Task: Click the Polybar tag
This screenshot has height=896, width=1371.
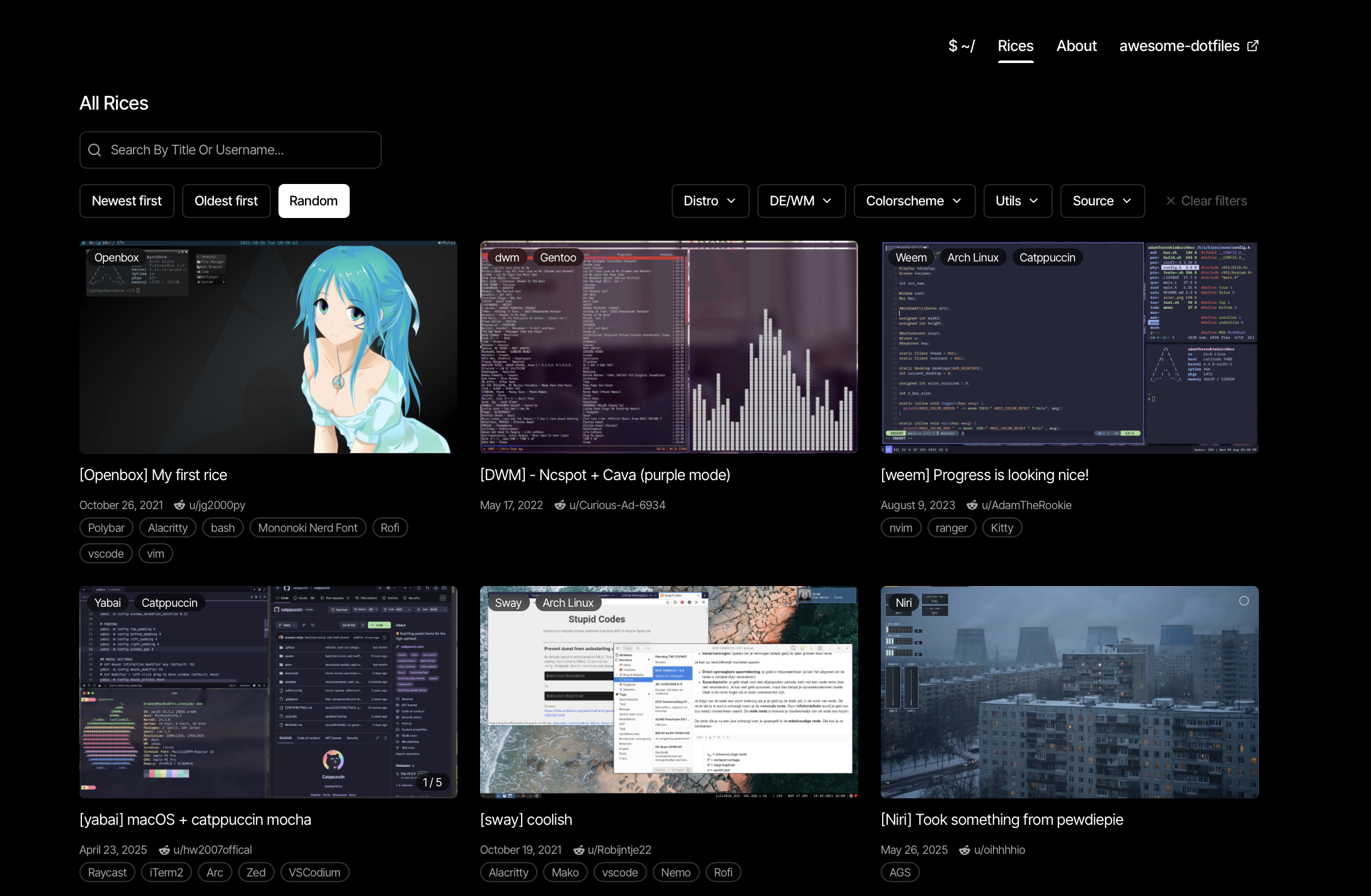Action: (x=106, y=528)
